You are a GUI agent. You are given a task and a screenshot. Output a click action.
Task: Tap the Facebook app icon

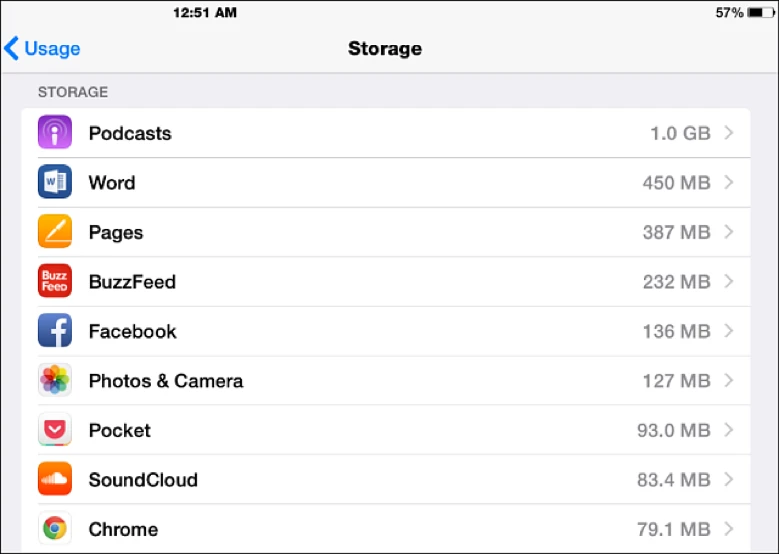55,331
